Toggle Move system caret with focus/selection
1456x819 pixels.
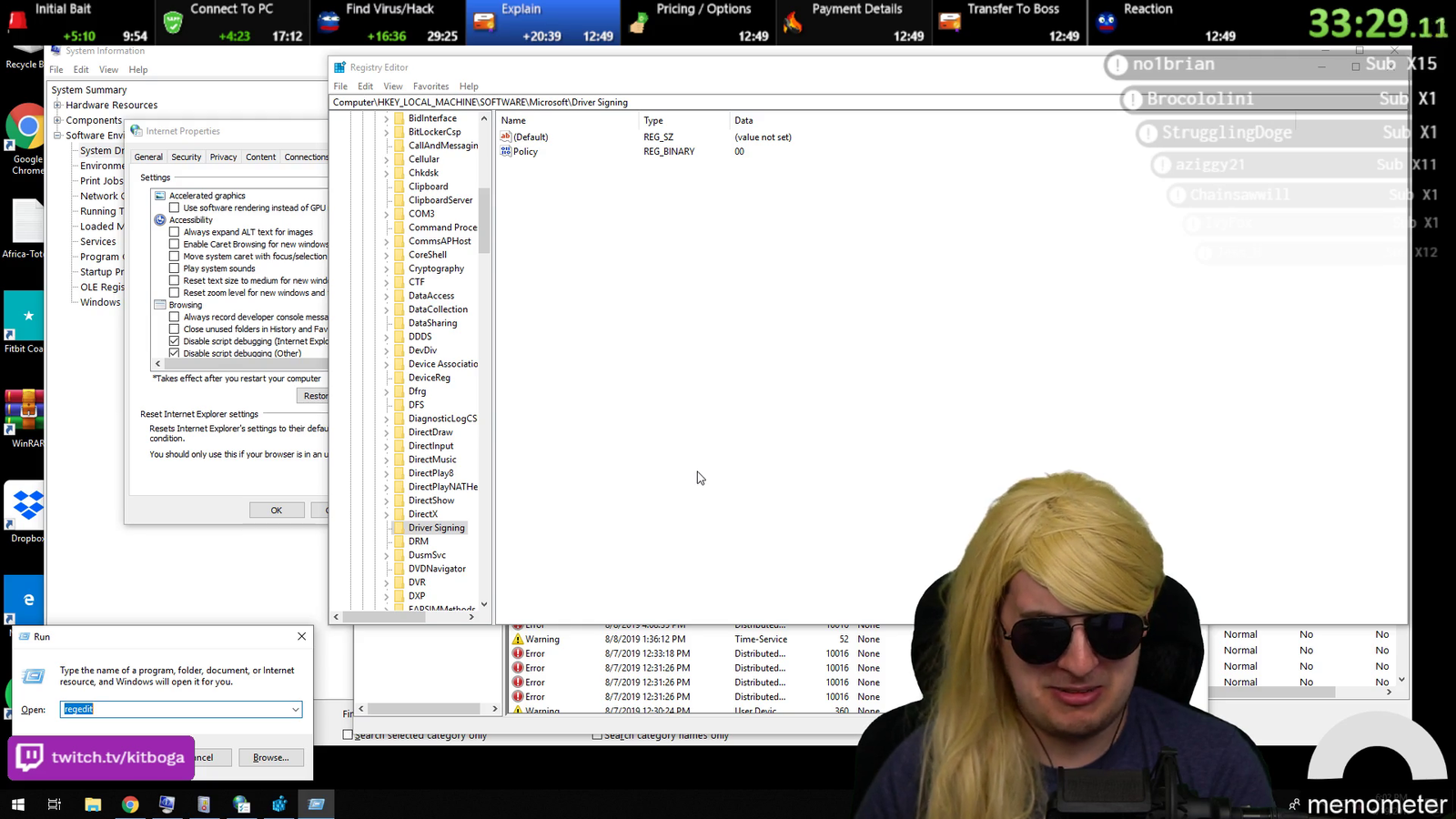point(175,257)
